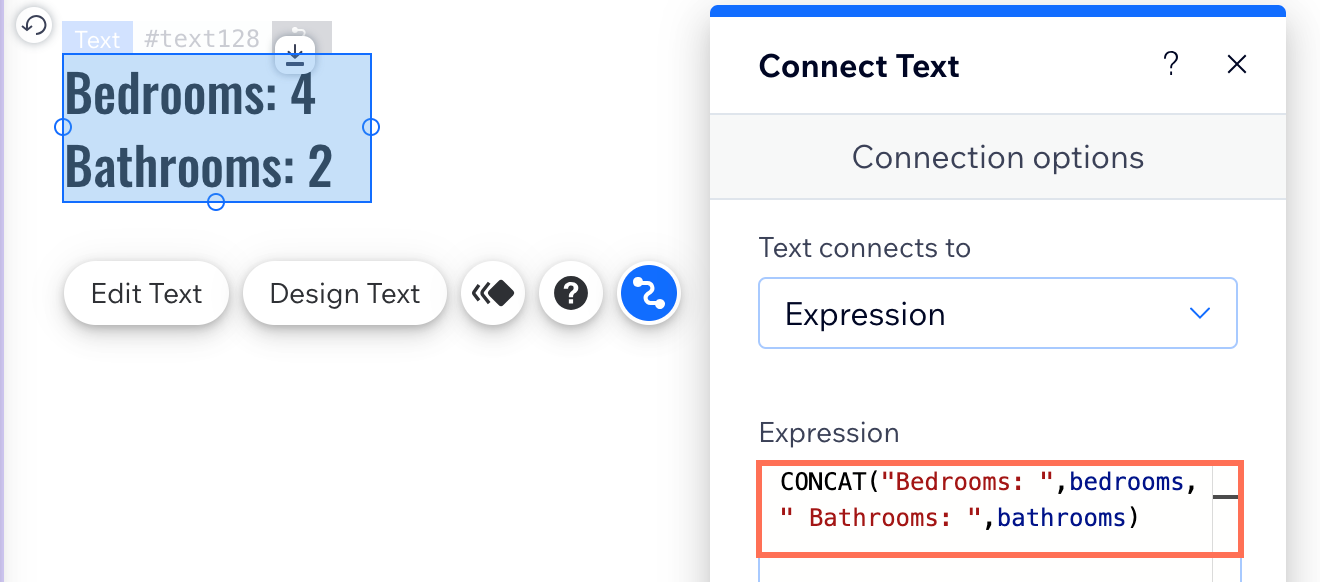The height and width of the screenshot is (582, 1320).
Task: Click the Edit Text button
Action: coord(146,293)
